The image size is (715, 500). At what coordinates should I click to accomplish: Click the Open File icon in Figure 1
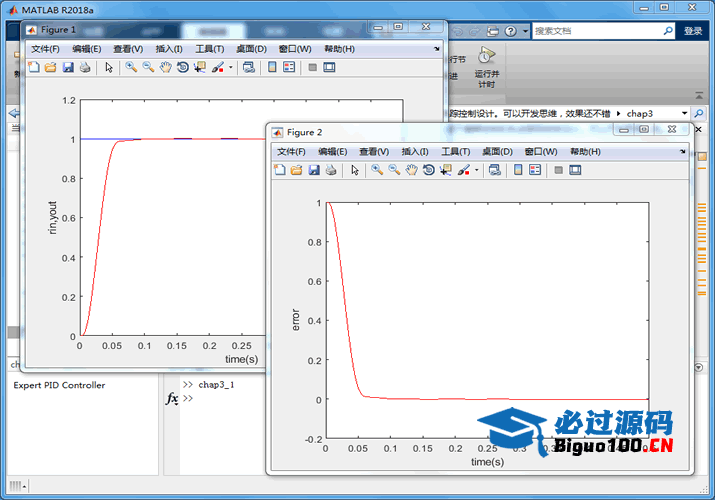51,68
